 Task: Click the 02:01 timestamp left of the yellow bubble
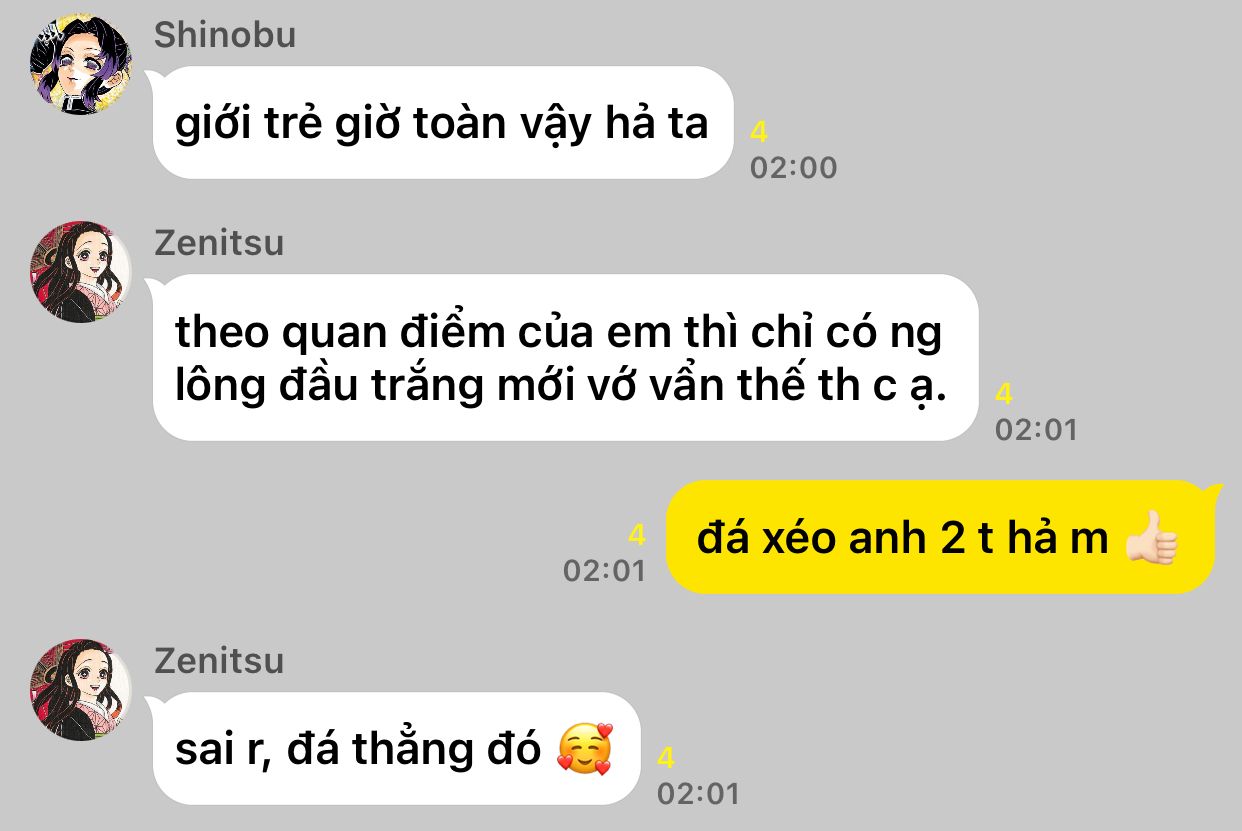pos(604,571)
